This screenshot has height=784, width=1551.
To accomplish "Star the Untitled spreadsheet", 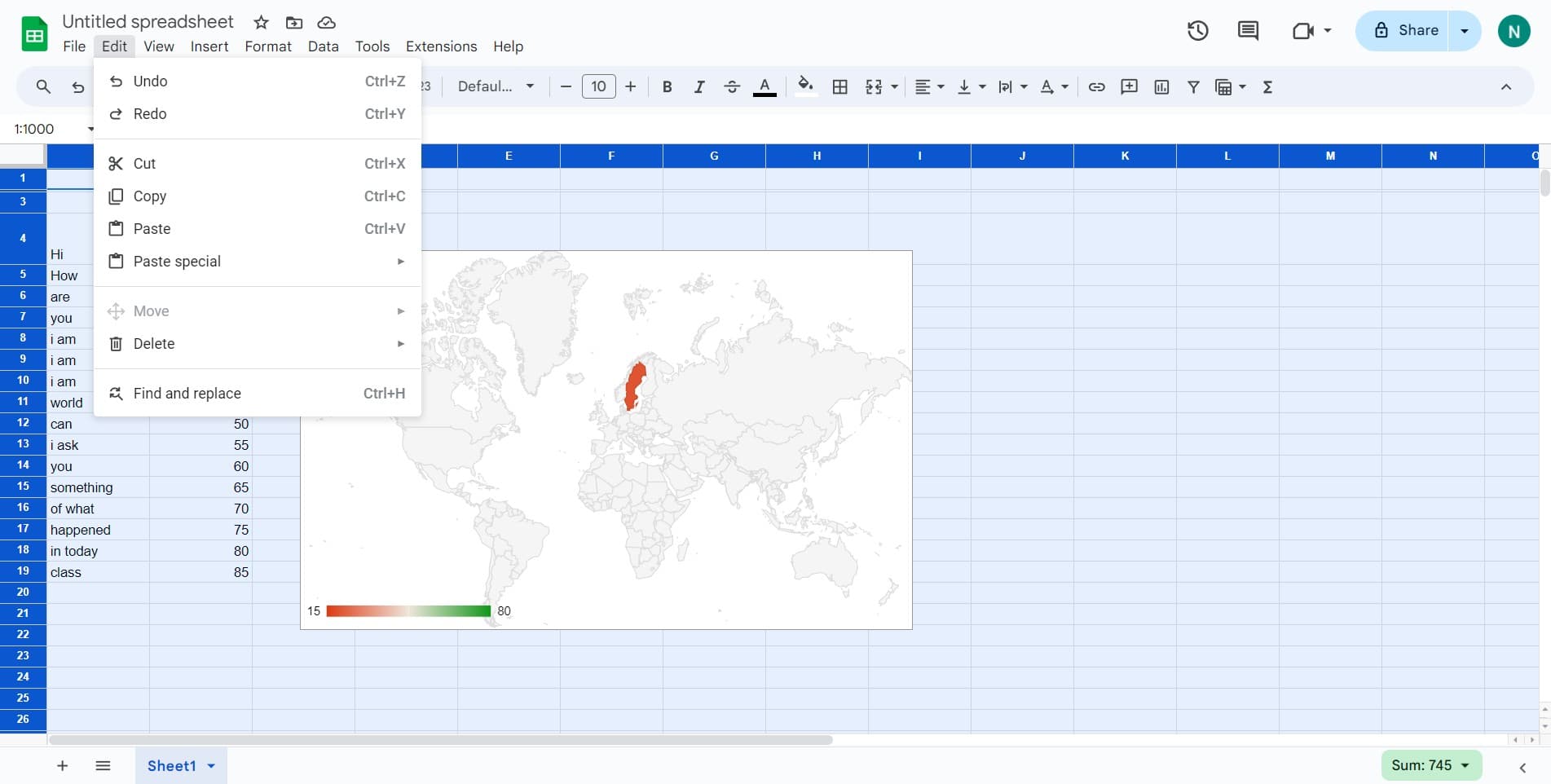I will point(261,23).
